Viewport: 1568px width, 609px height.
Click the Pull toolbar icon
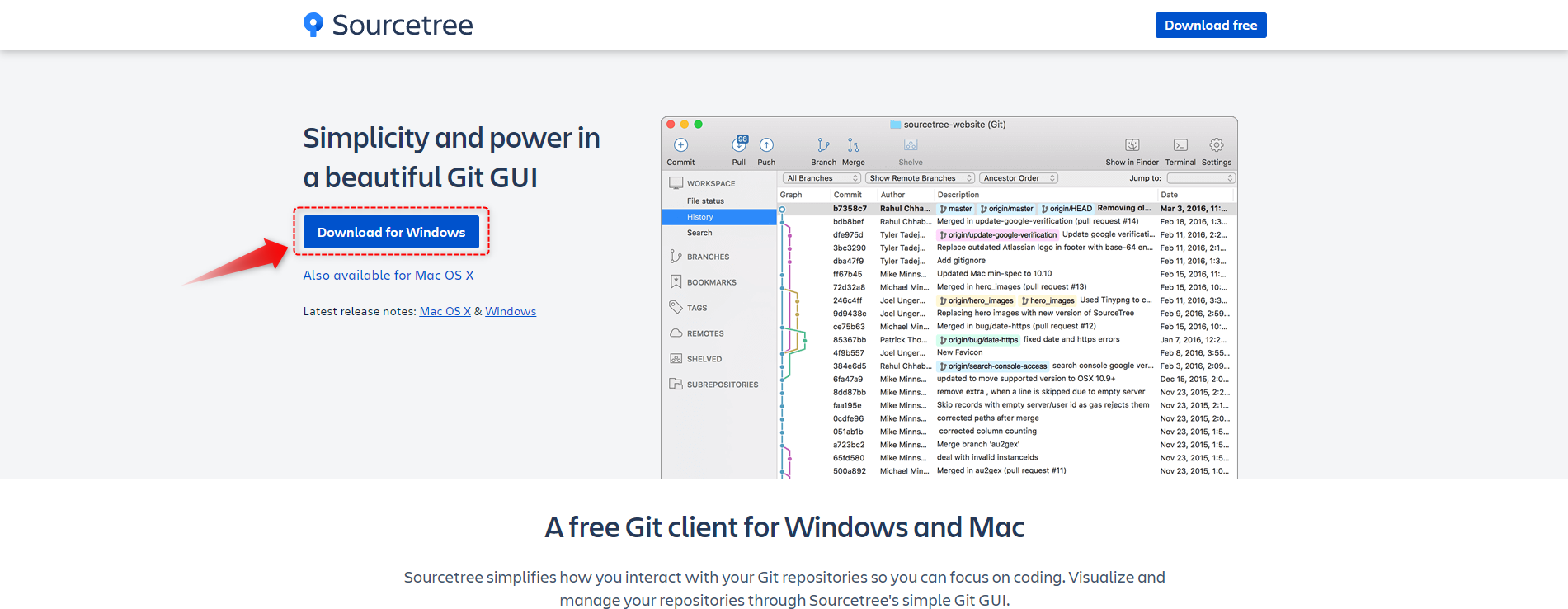point(739,144)
